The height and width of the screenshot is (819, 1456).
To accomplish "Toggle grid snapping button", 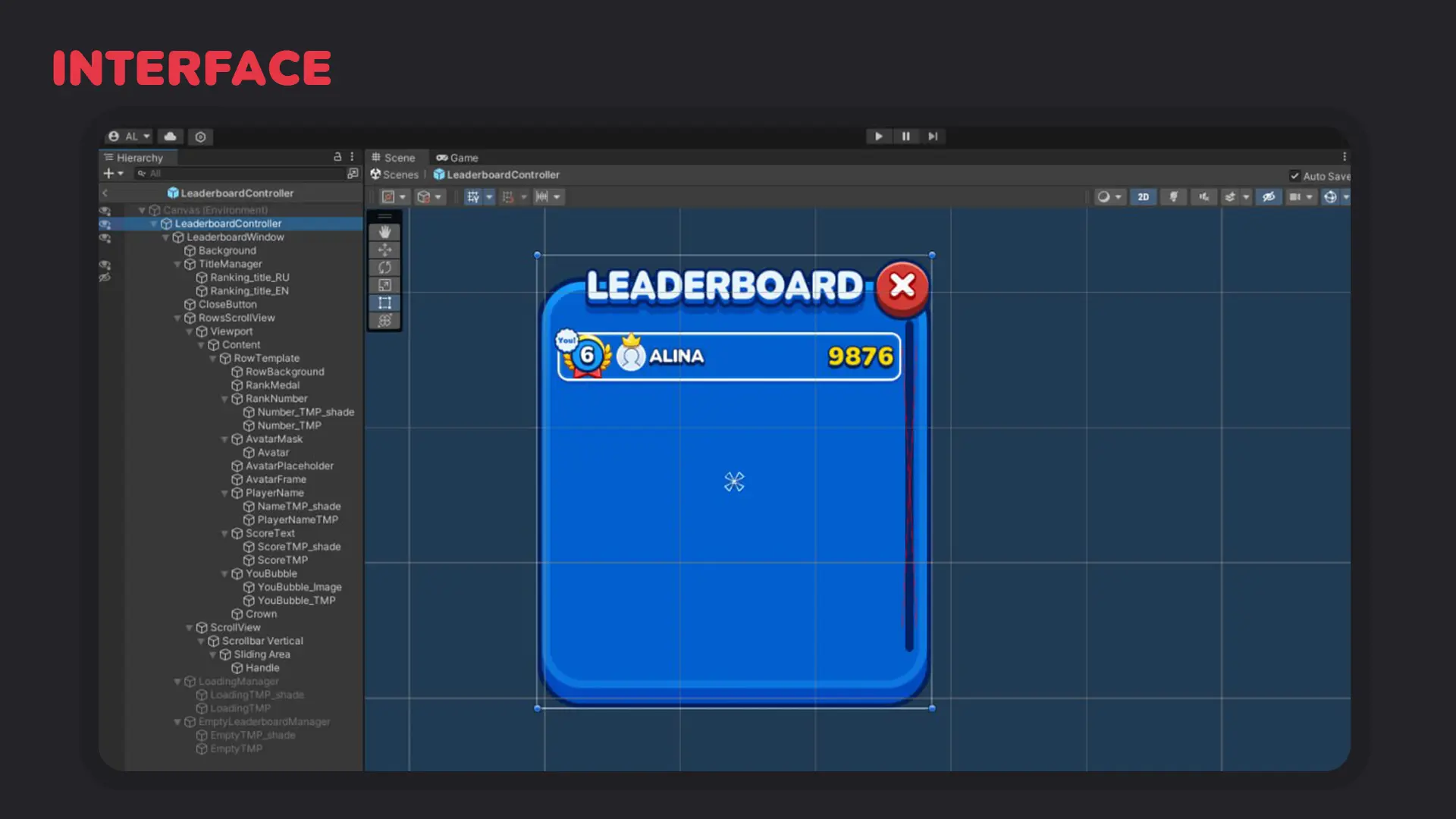I will [x=472, y=197].
